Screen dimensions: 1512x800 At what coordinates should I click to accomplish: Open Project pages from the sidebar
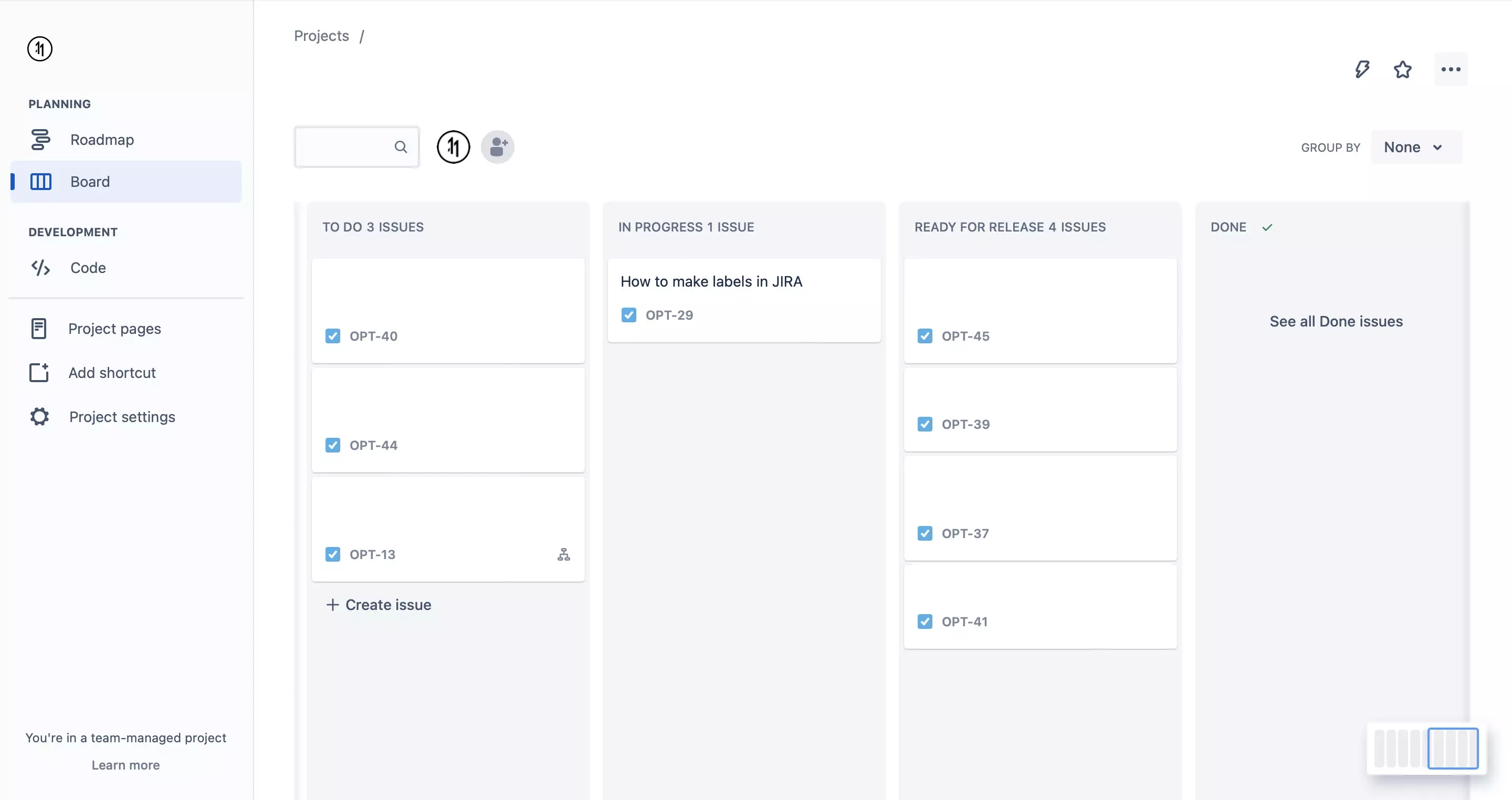point(114,329)
